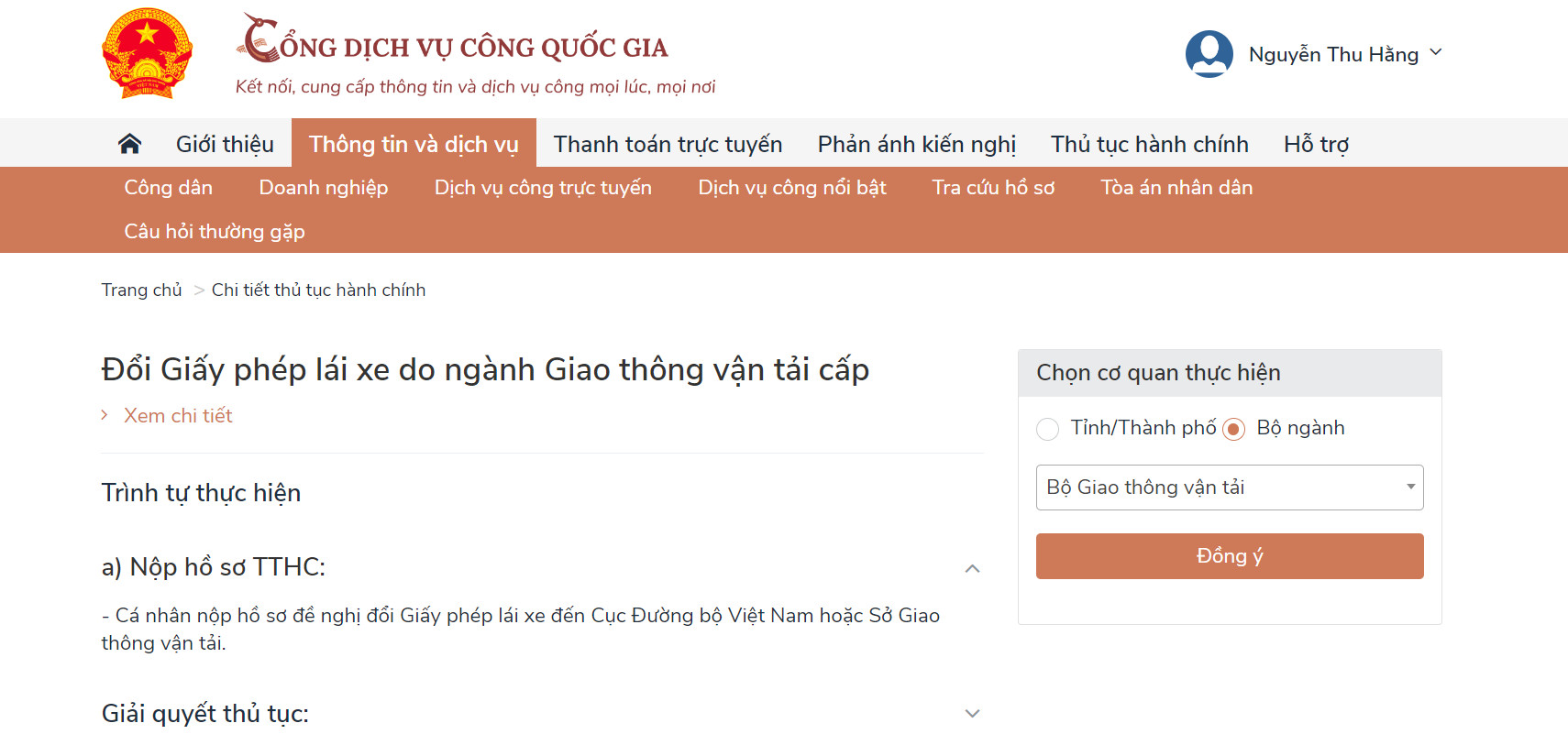Image resolution: width=1568 pixels, height=756 pixels.
Task: Click the Vietnam national emblem logo
Action: pyautogui.click(x=147, y=53)
